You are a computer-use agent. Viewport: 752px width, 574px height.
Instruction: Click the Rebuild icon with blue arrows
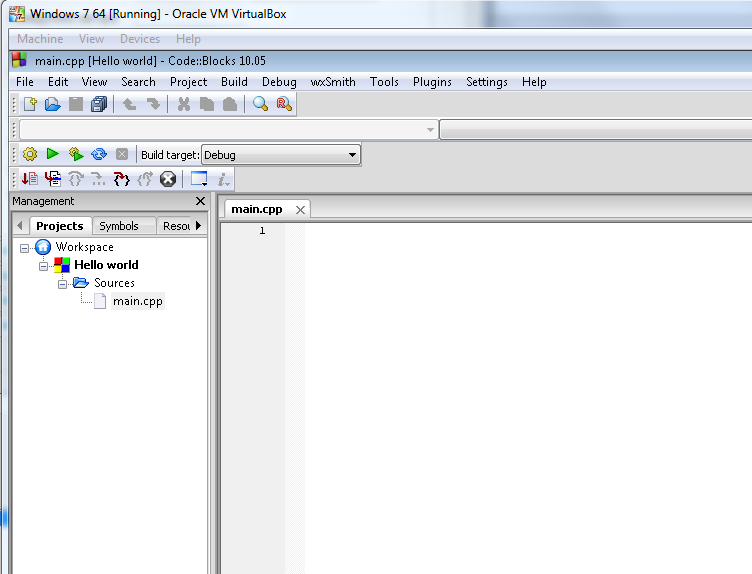[x=99, y=154]
